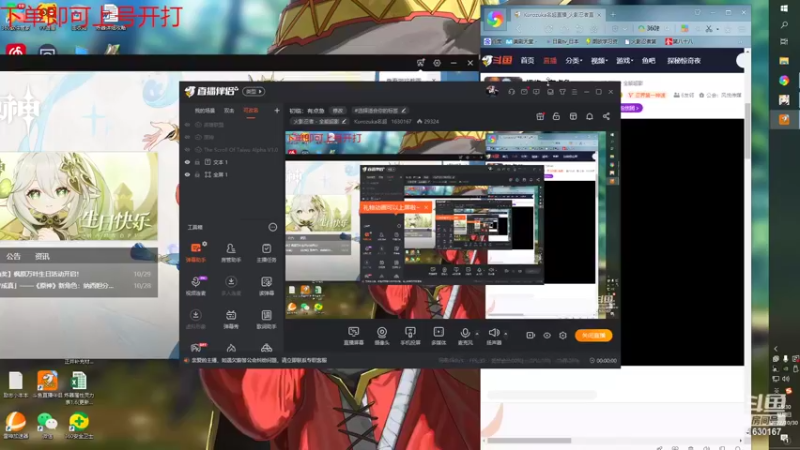Screen dimensions: 800x450
Task: Open a new browser tab with the plus button
Action: [613, 14]
